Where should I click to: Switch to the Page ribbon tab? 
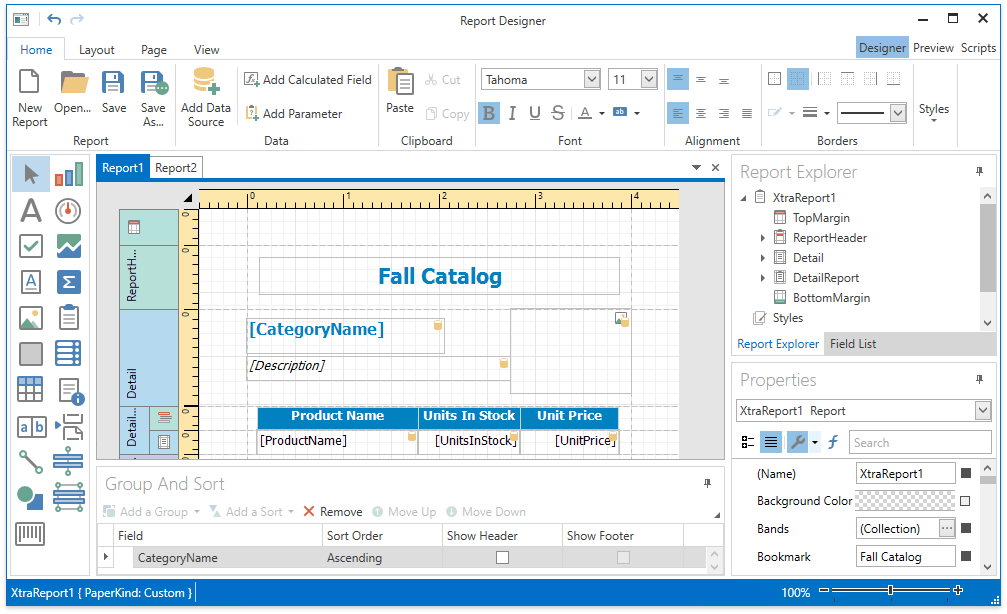click(153, 49)
